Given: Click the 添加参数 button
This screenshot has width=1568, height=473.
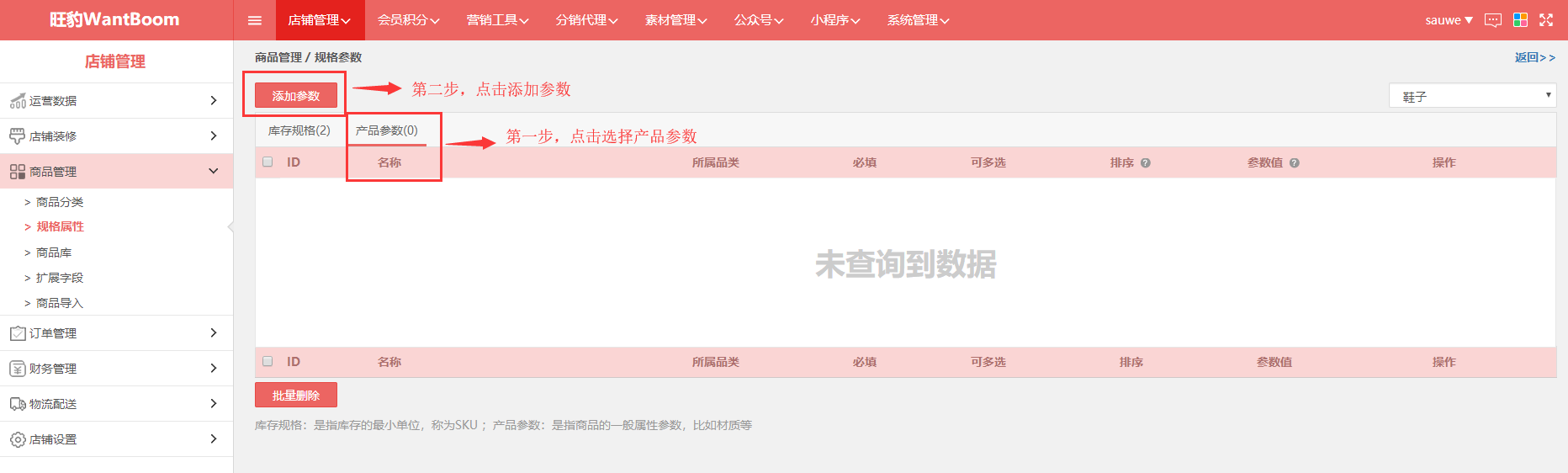Looking at the screenshot, I should click(296, 96).
